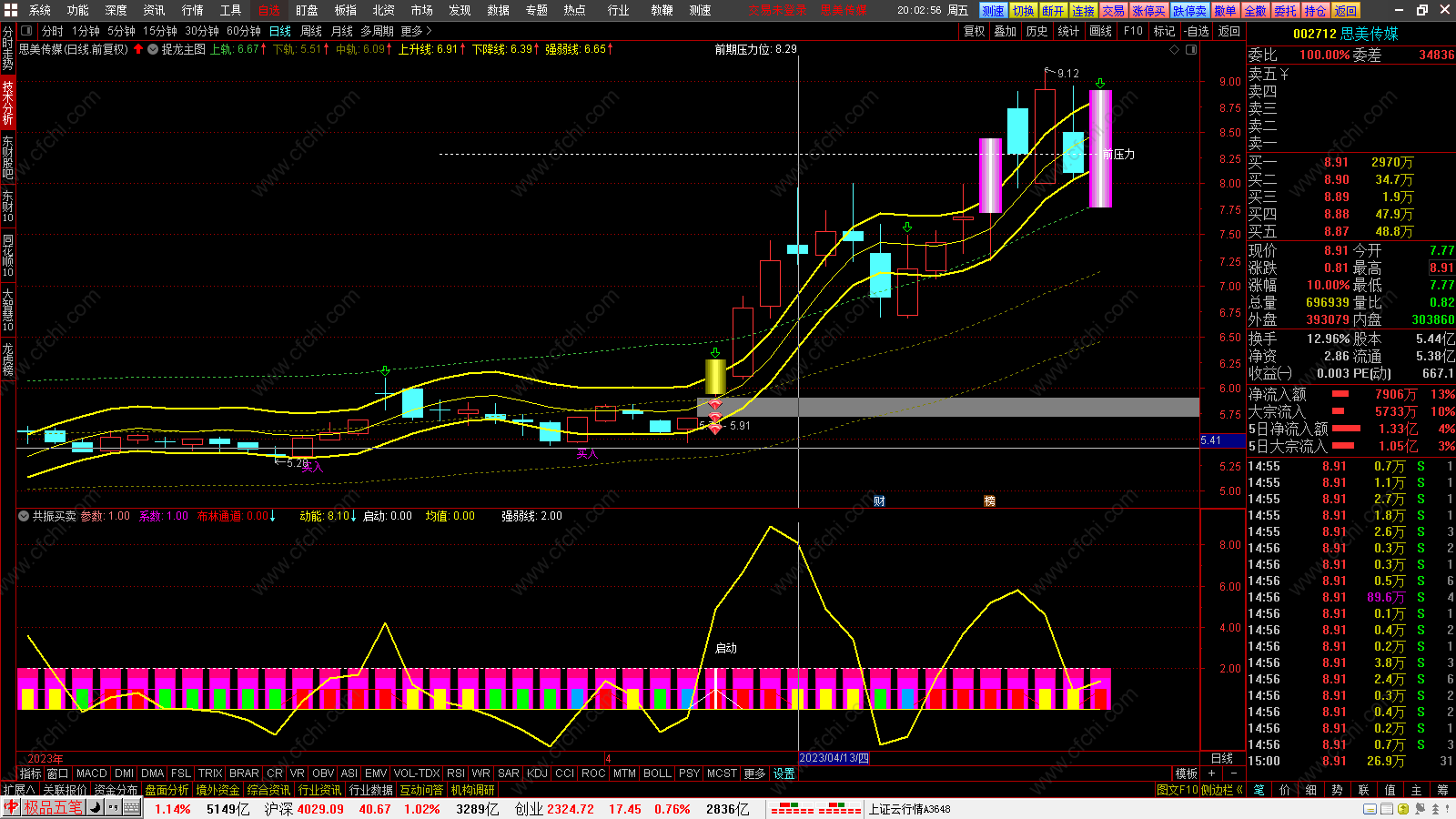Image resolution: width=1456 pixels, height=819 pixels.
Task: Toggle the panel layout icon beside 分时
Action: coord(26,31)
